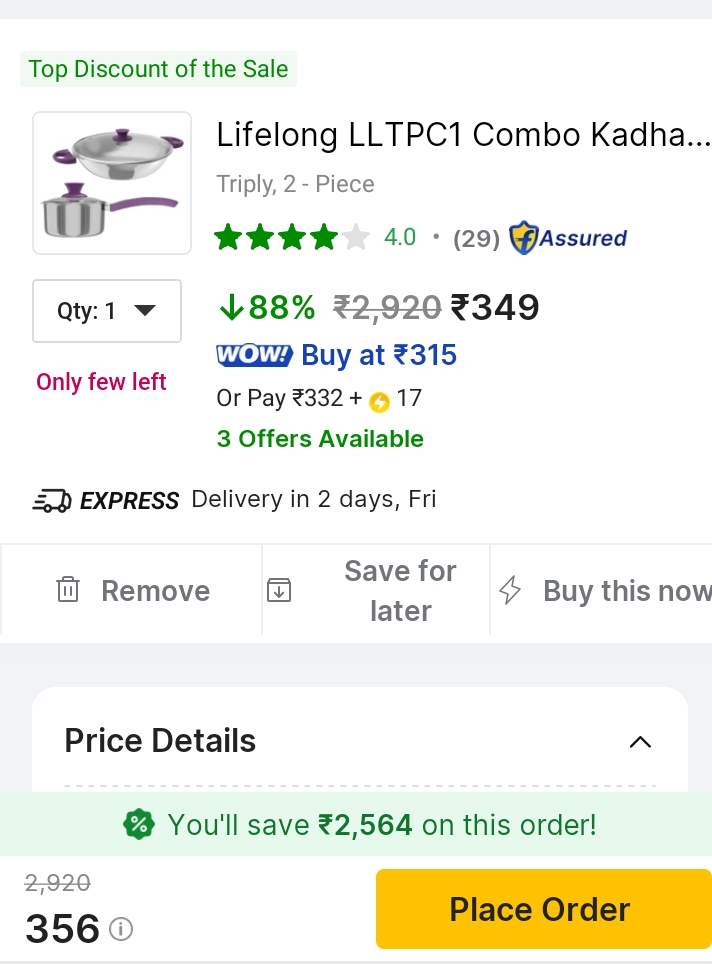Select Save for later option

click(x=400, y=590)
